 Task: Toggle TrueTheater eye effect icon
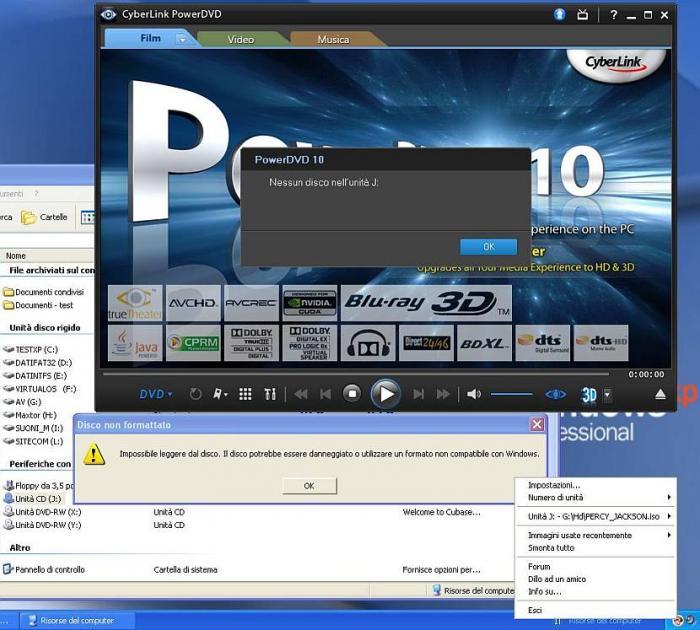pyautogui.click(x=556, y=394)
